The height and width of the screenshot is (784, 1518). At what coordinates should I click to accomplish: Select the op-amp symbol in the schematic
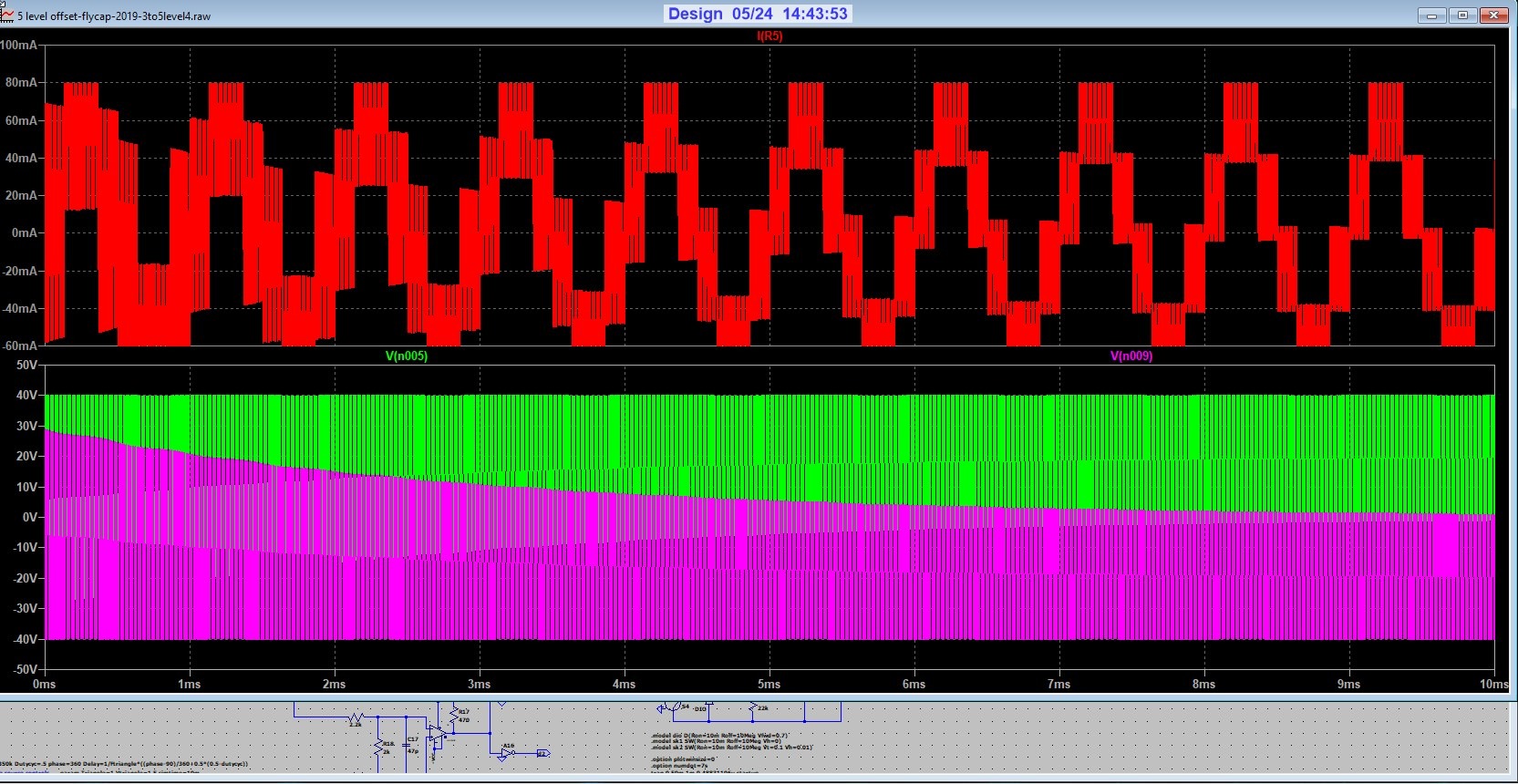pyautogui.click(x=437, y=733)
